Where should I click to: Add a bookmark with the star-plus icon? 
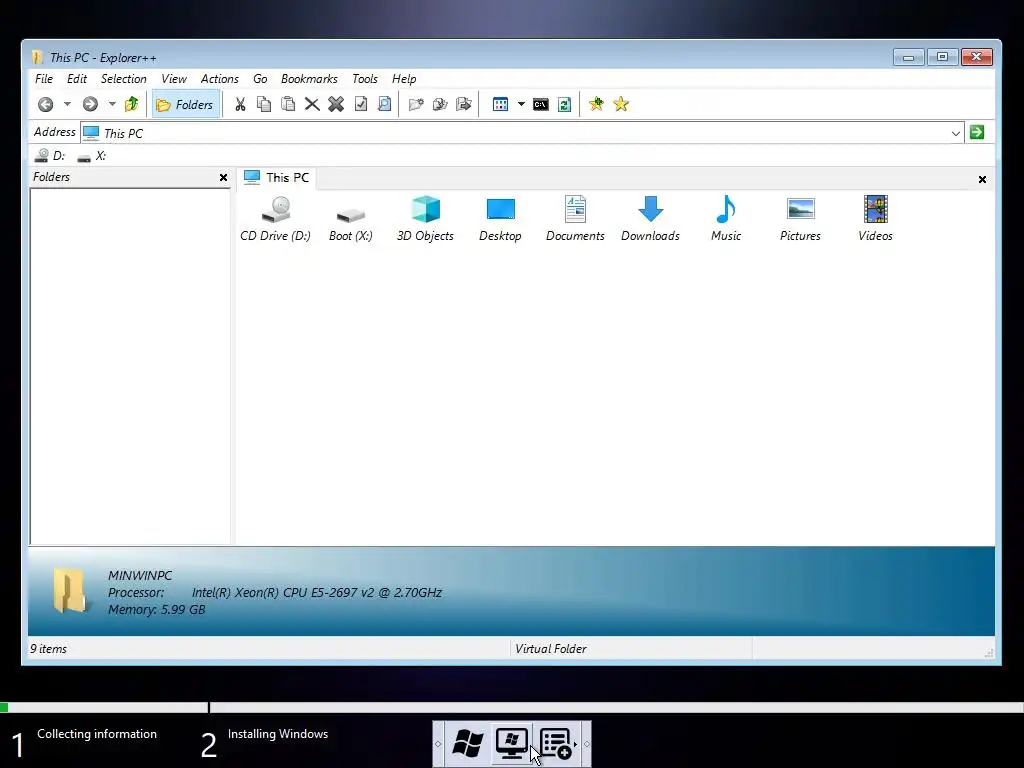click(596, 104)
